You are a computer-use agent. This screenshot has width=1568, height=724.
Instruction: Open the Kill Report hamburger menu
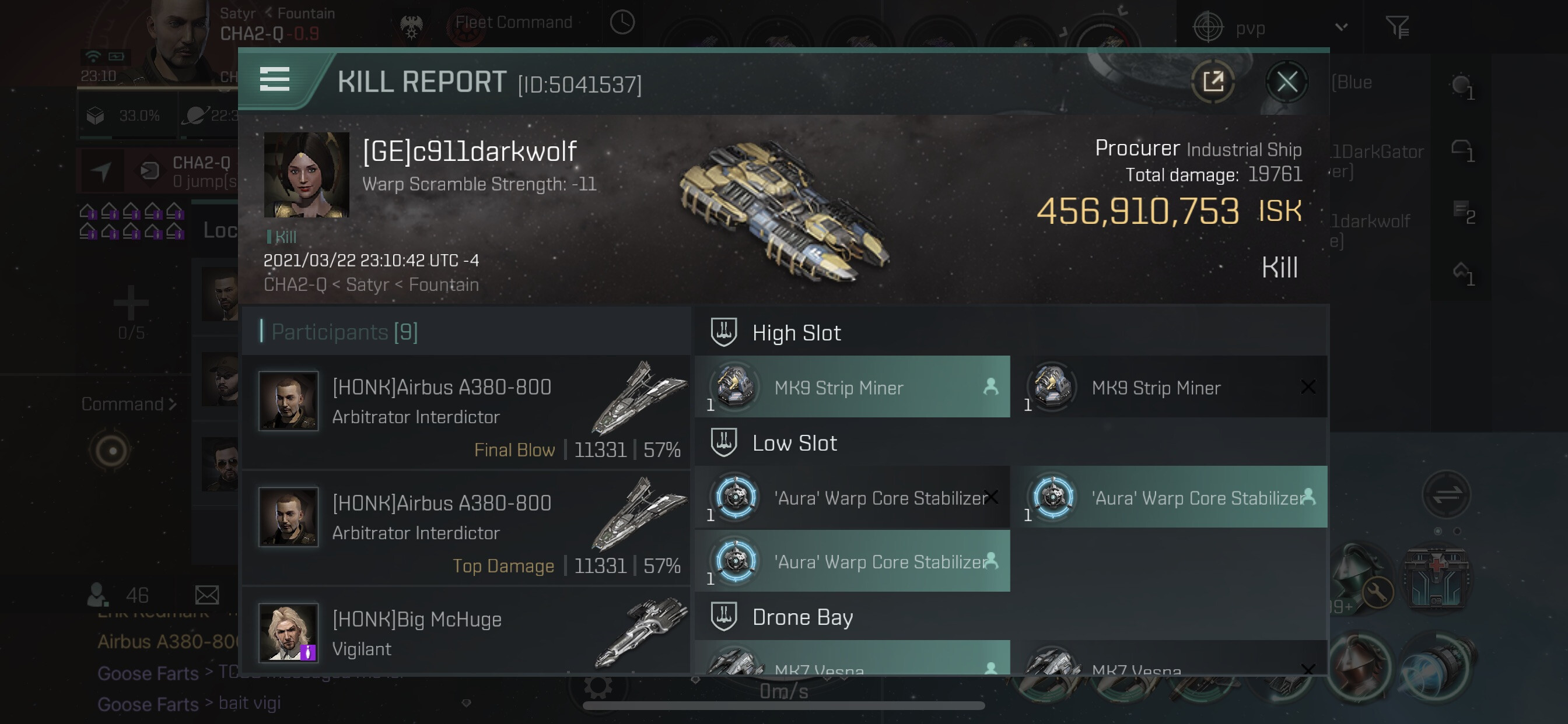[274, 80]
